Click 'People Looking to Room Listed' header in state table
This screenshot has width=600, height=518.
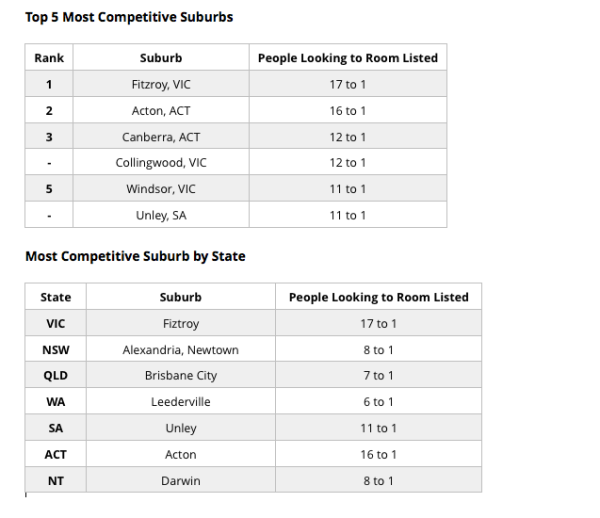coord(378,297)
